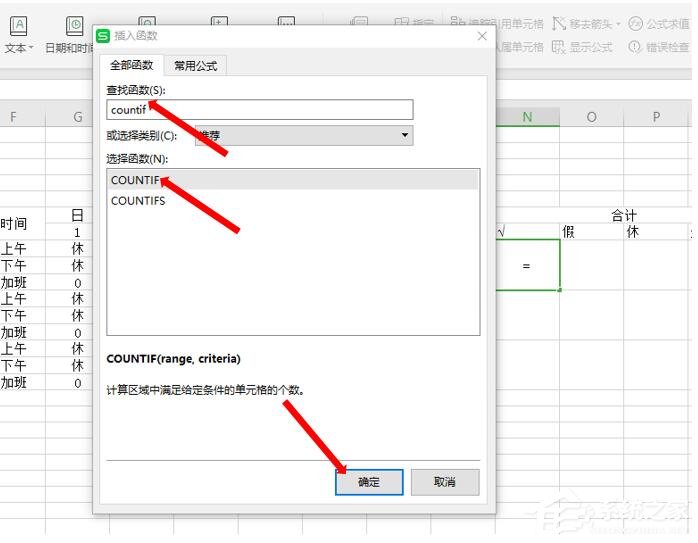Select column O header
This screenshot has height=543, width=698.
(x=591, y=117)
